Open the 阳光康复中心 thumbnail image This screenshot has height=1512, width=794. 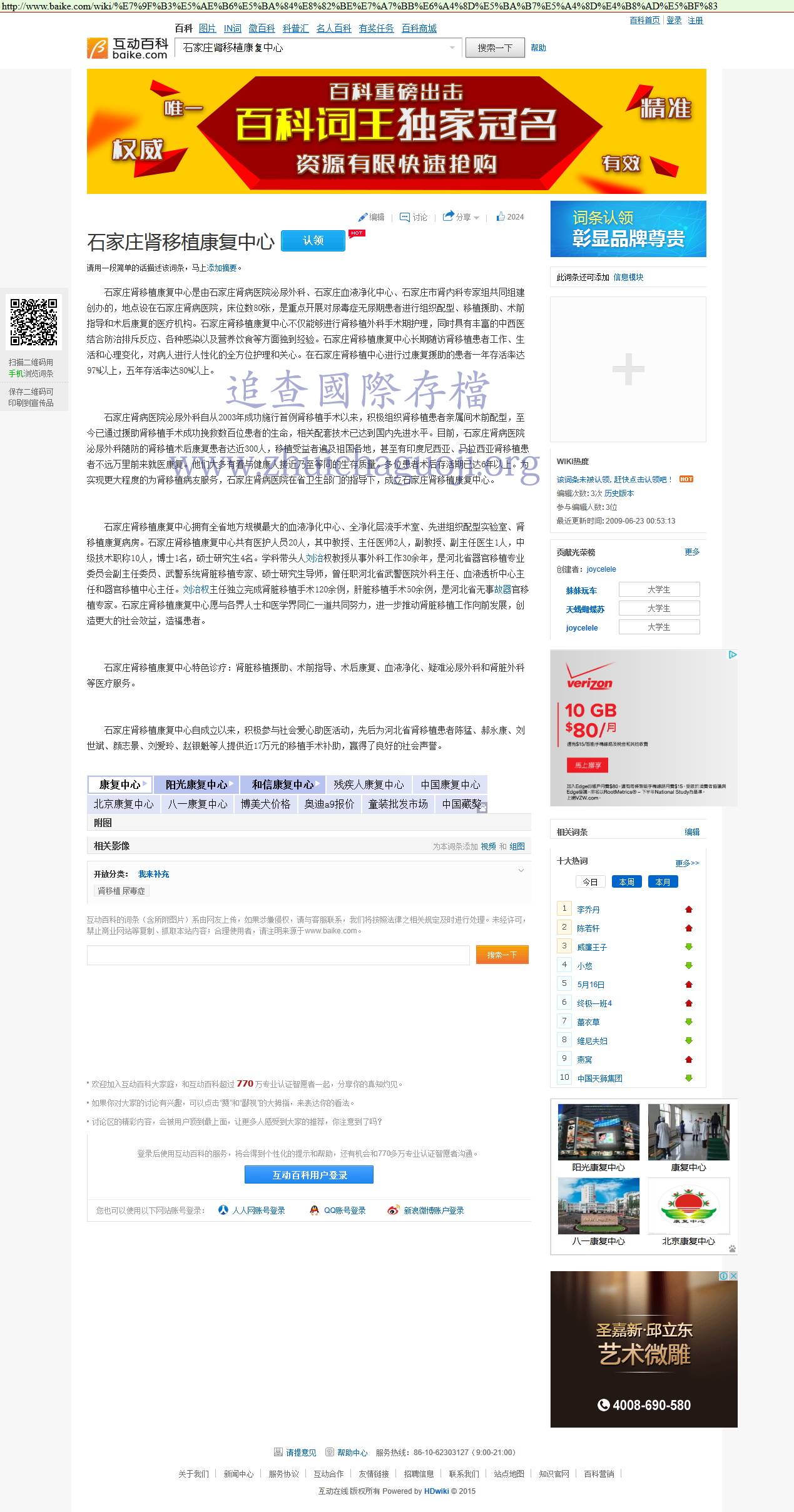click(598, 1132)
